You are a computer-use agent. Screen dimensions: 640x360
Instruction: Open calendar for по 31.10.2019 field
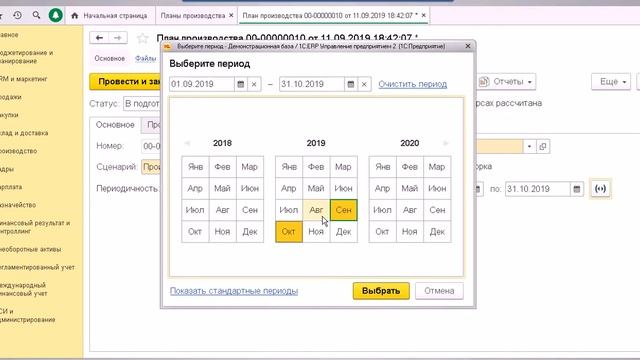tap(577, 189)
